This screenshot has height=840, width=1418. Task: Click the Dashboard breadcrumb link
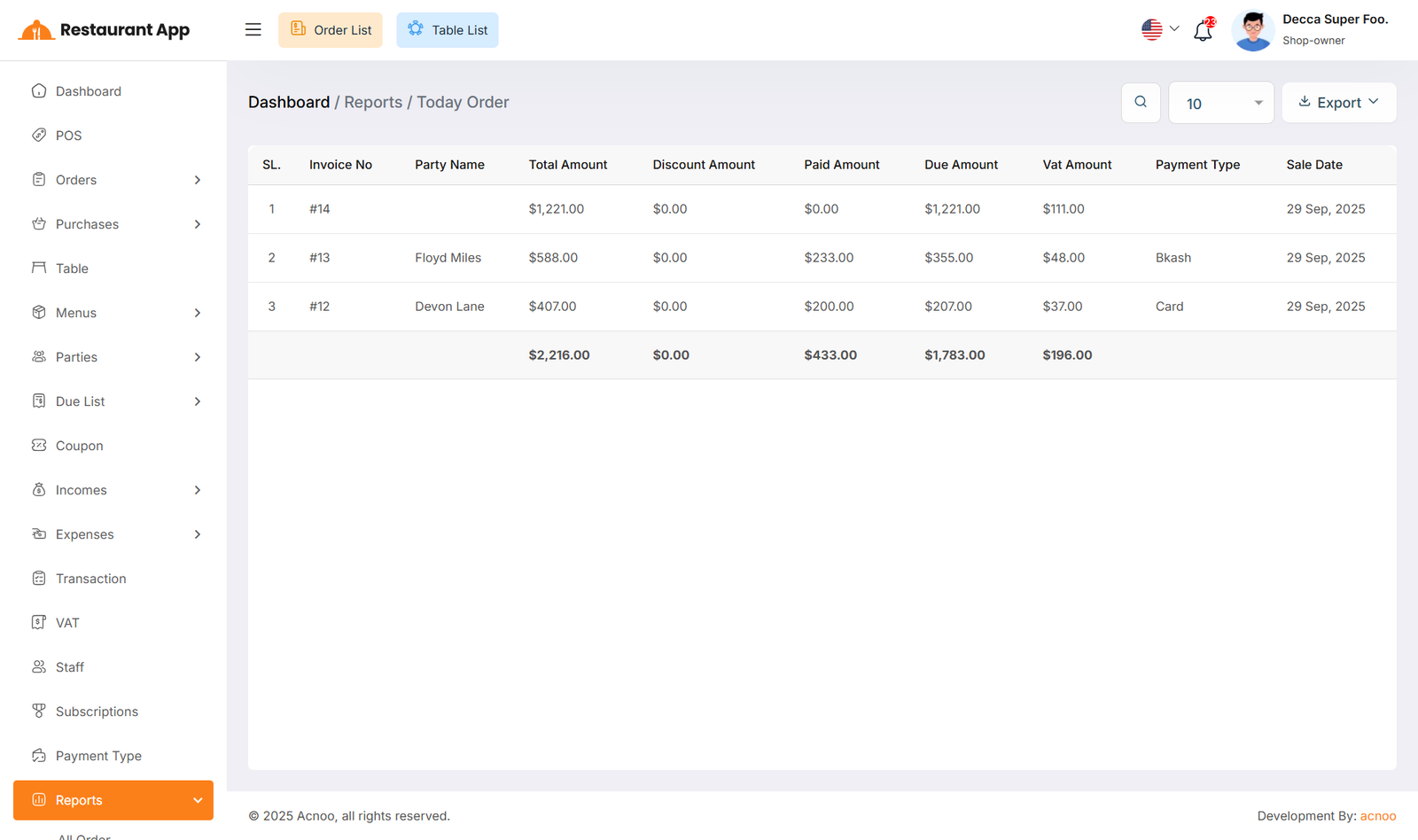coord(289,102)
